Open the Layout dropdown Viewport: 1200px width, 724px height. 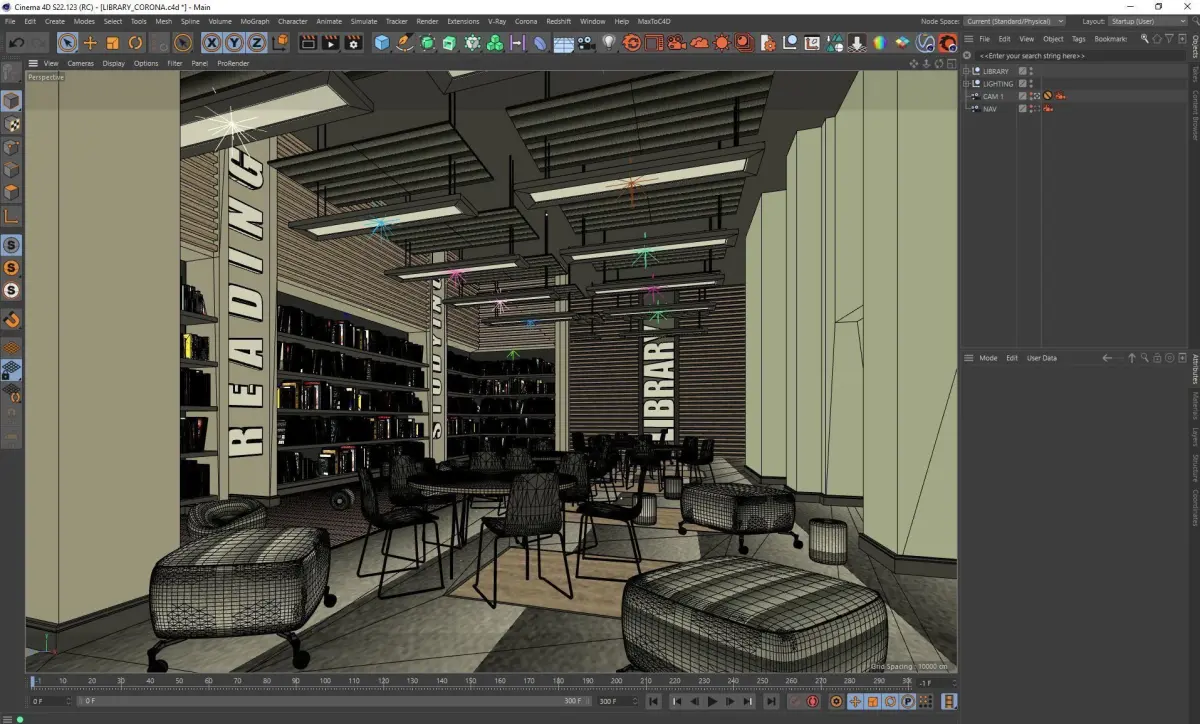point(1149,21)
